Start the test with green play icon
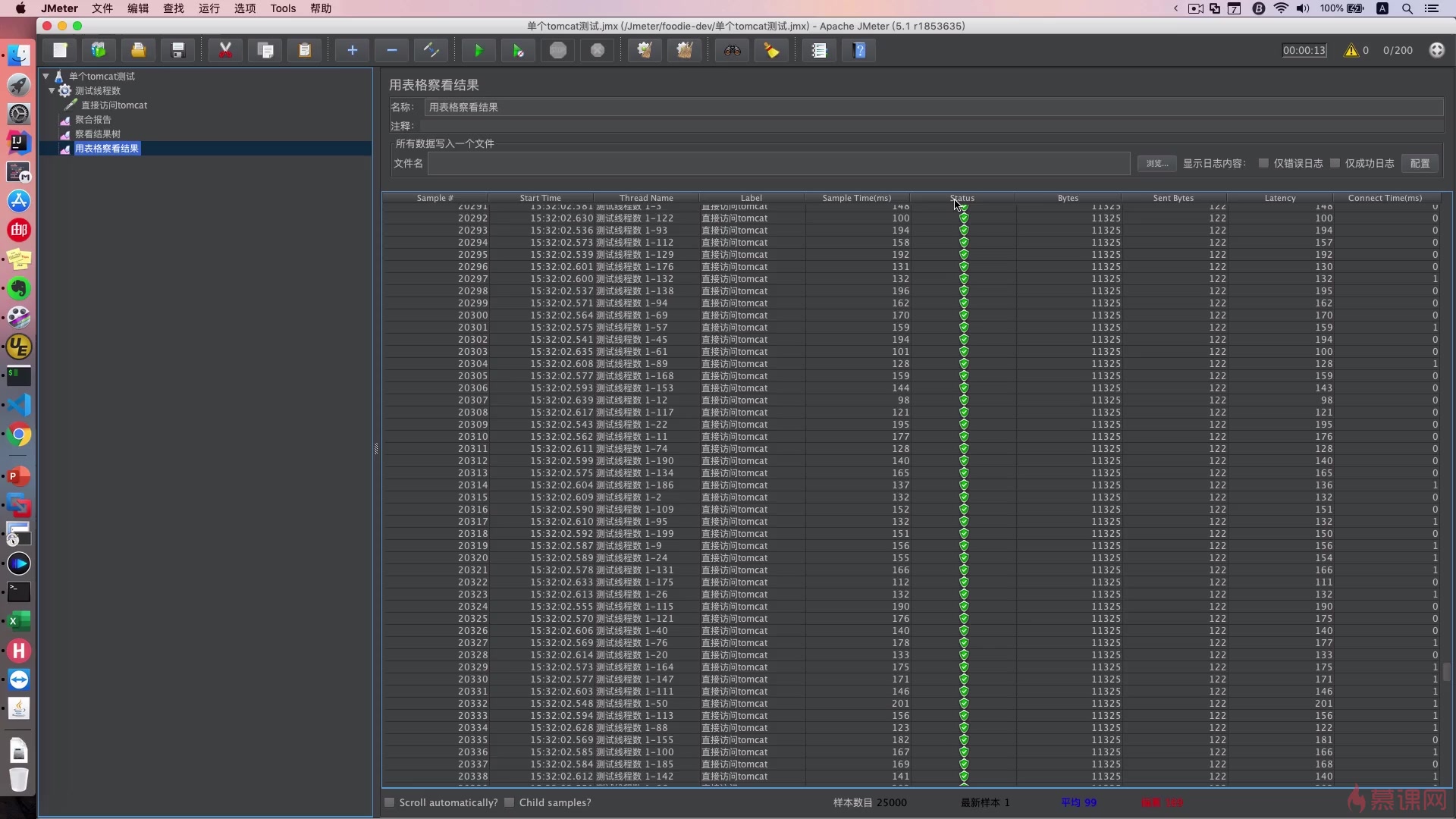Viewport: 1456px width, 819px height. pos(479,50)
